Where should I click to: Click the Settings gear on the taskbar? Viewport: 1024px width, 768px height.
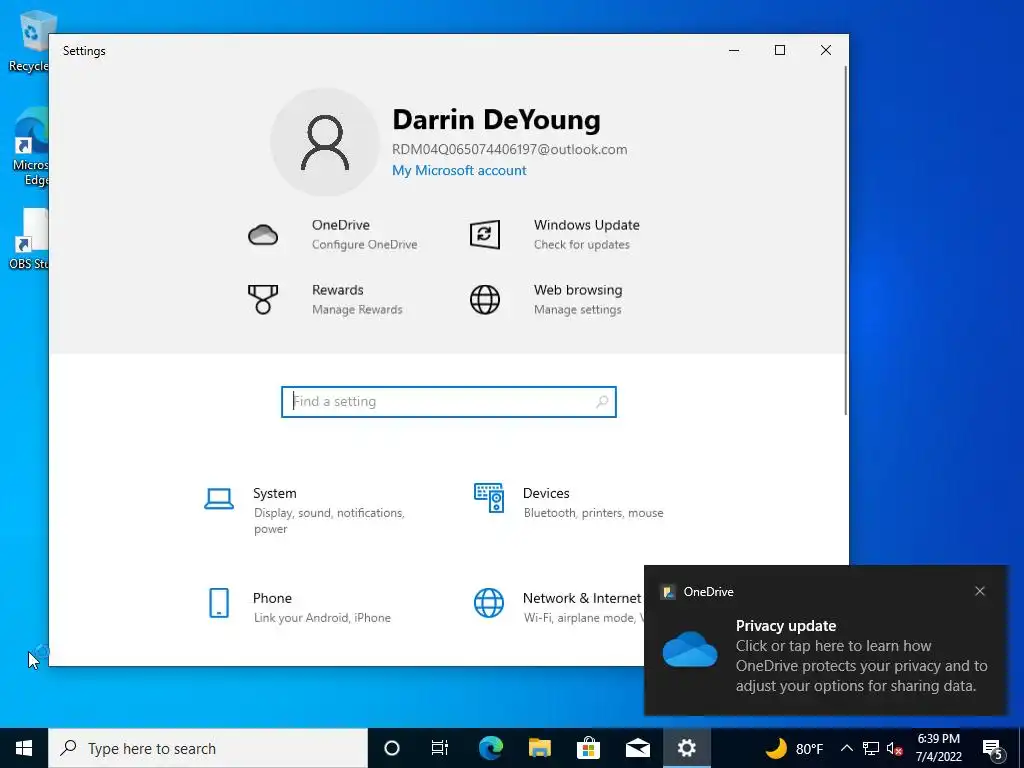686,748
